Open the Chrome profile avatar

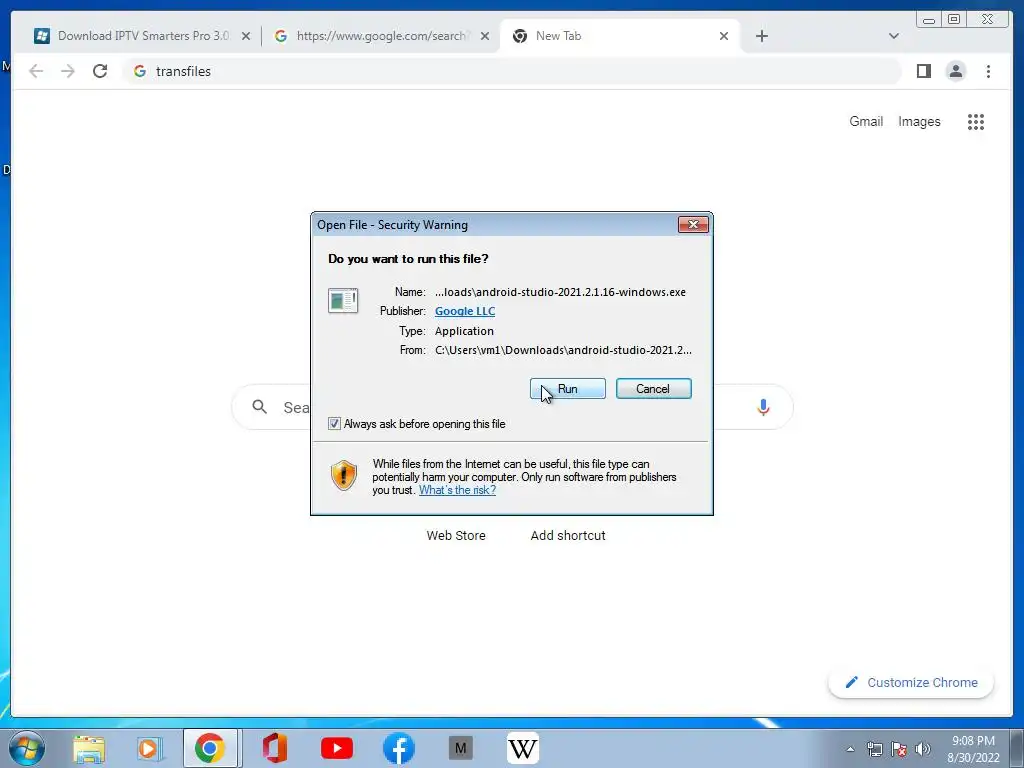coord(955,71)
